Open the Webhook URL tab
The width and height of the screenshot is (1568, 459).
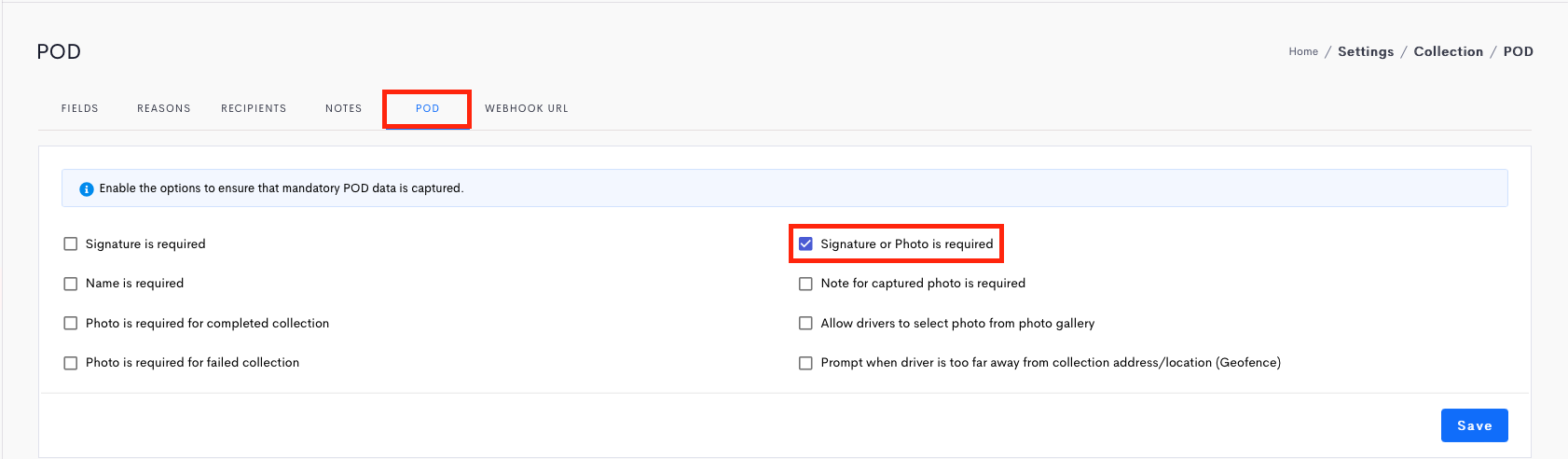[527, 109]
